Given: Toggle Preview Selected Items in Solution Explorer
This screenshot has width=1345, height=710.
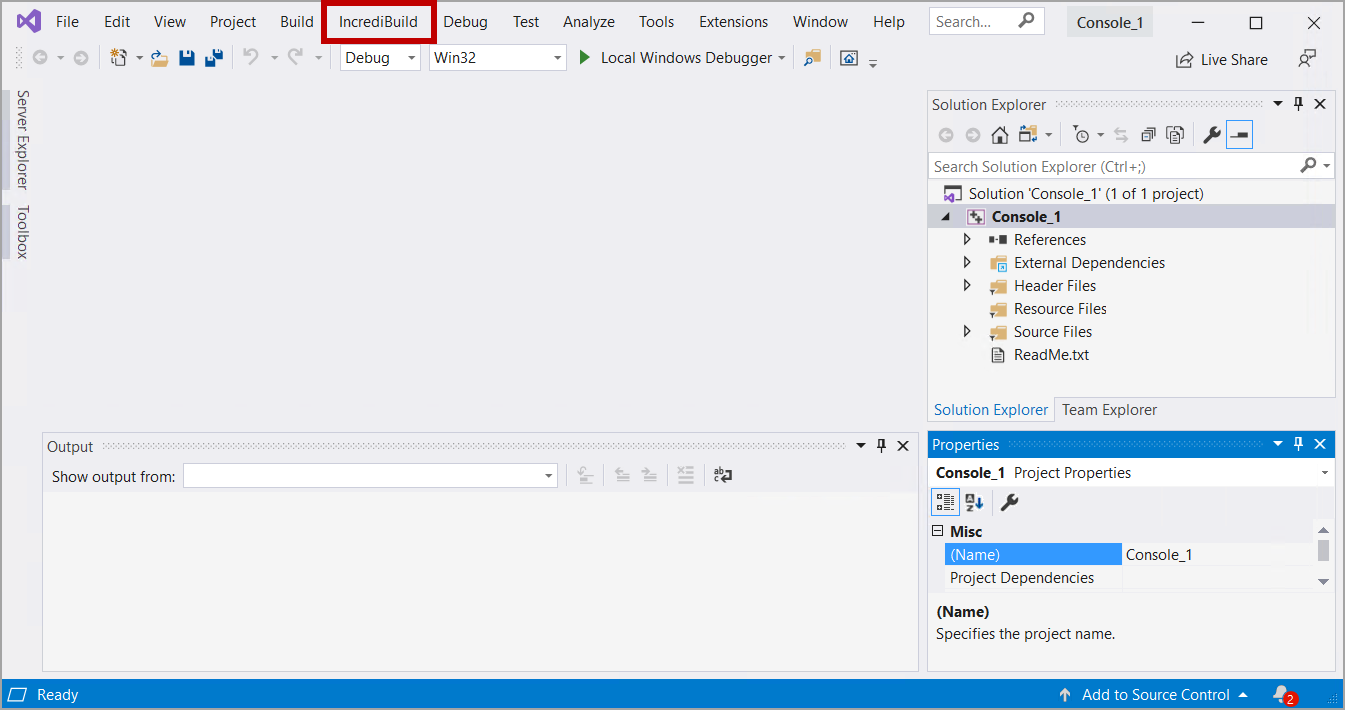Looking at the screenshot, I should [x=1239, y=135].
